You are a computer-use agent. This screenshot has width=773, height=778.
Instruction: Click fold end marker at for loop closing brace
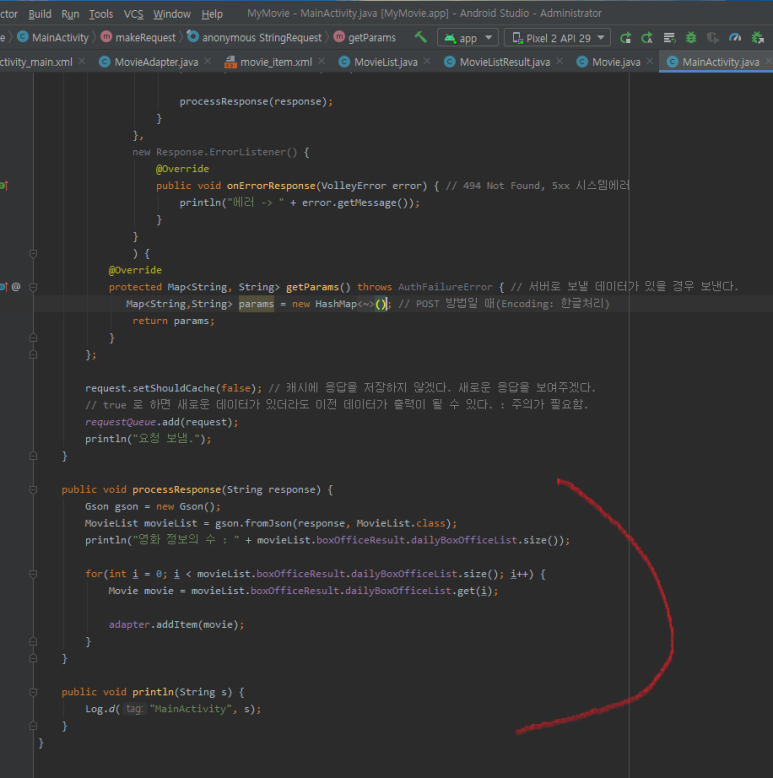coord(33,642)
